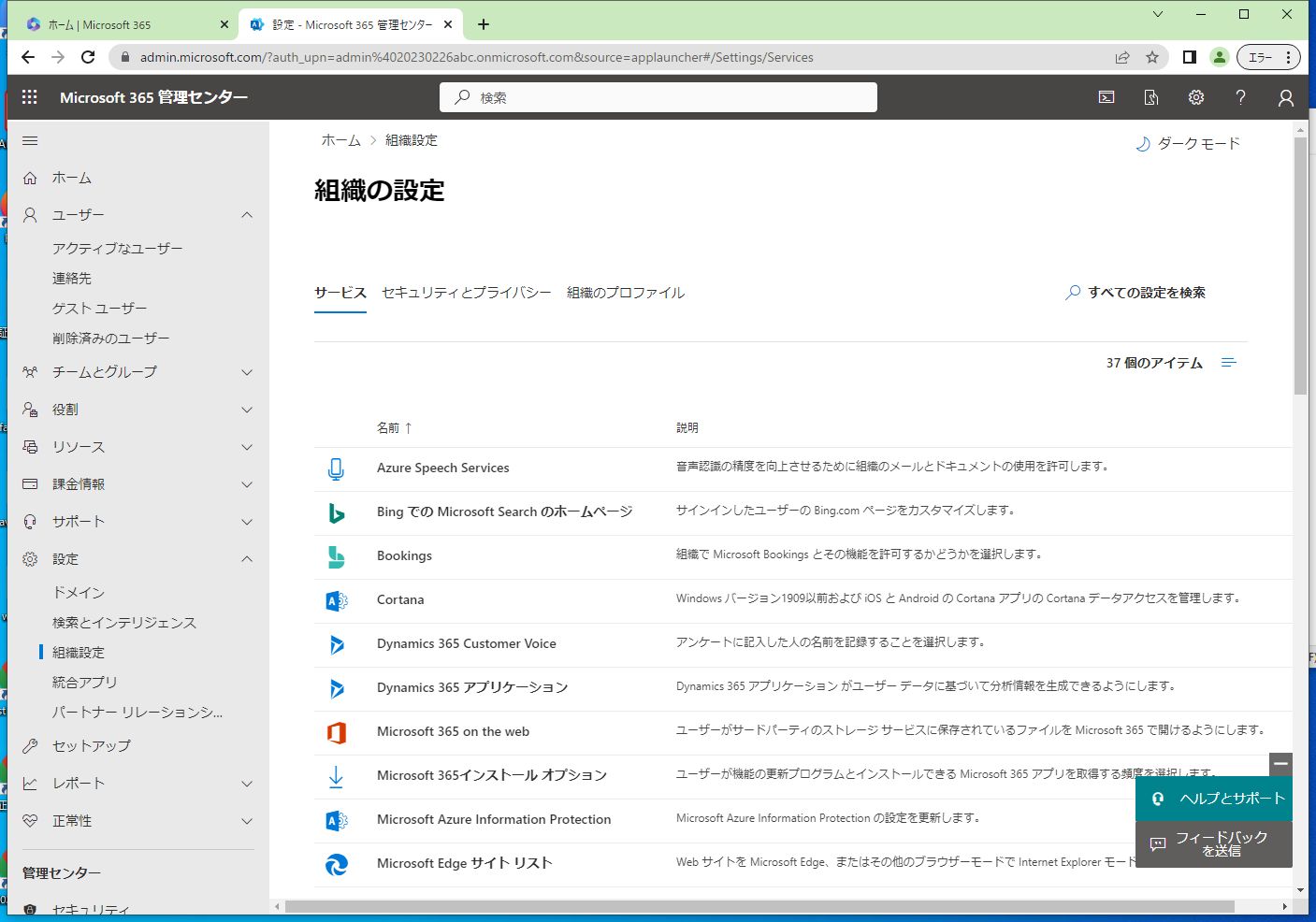This screenshot has height=922, width=1316.
Task: Expand 役割 section
Action: (247, 410)
